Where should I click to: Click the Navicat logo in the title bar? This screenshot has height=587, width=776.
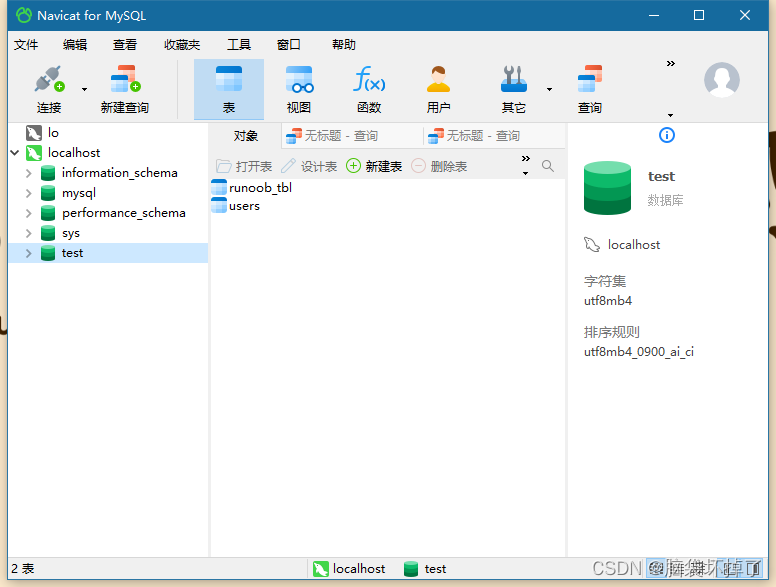[24, 15]
